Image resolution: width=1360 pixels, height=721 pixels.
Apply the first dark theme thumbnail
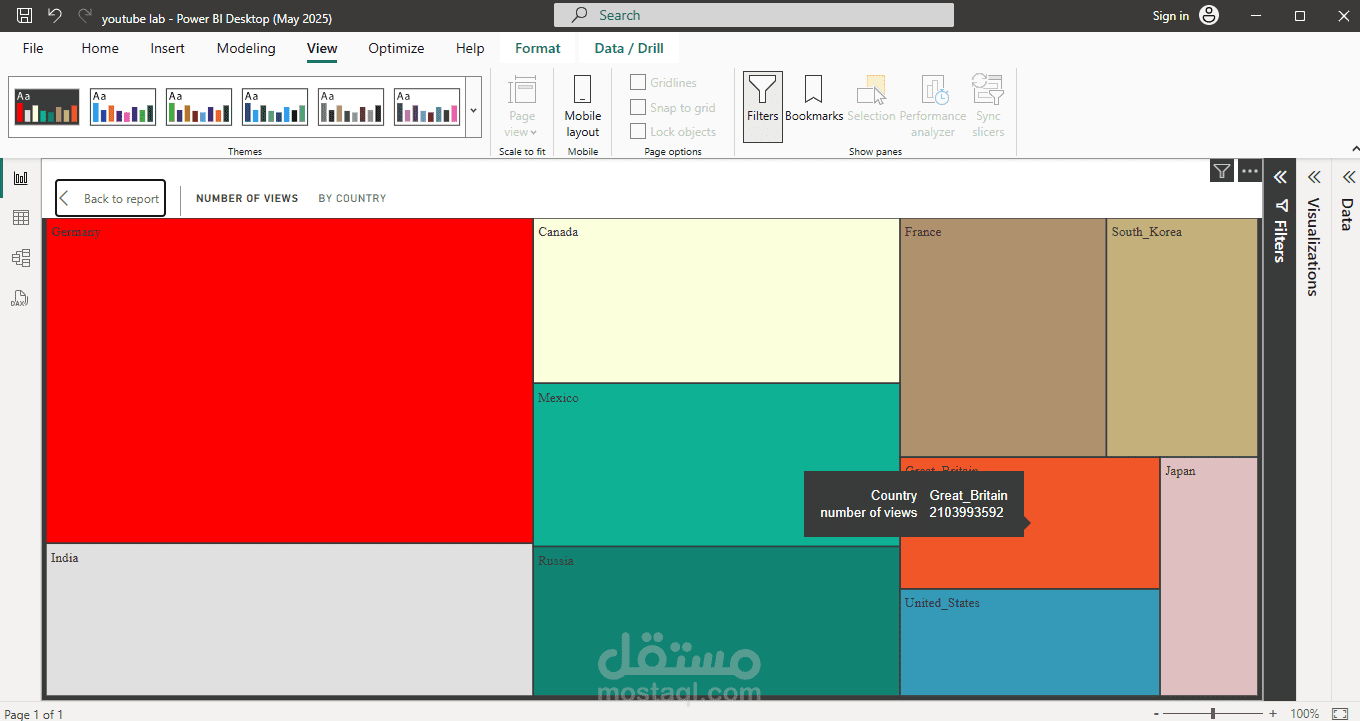pyautogui.click(x=47, y=107)
